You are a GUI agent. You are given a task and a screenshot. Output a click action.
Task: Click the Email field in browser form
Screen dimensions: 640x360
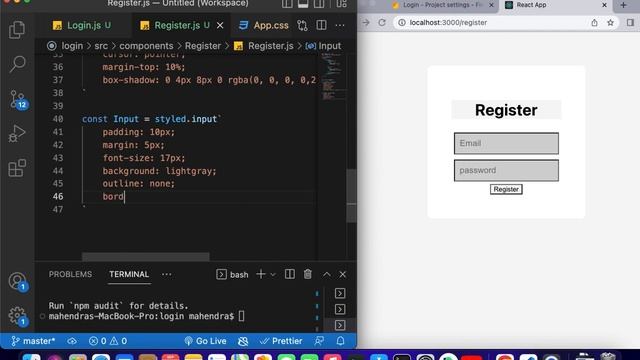tap(506, 143)
